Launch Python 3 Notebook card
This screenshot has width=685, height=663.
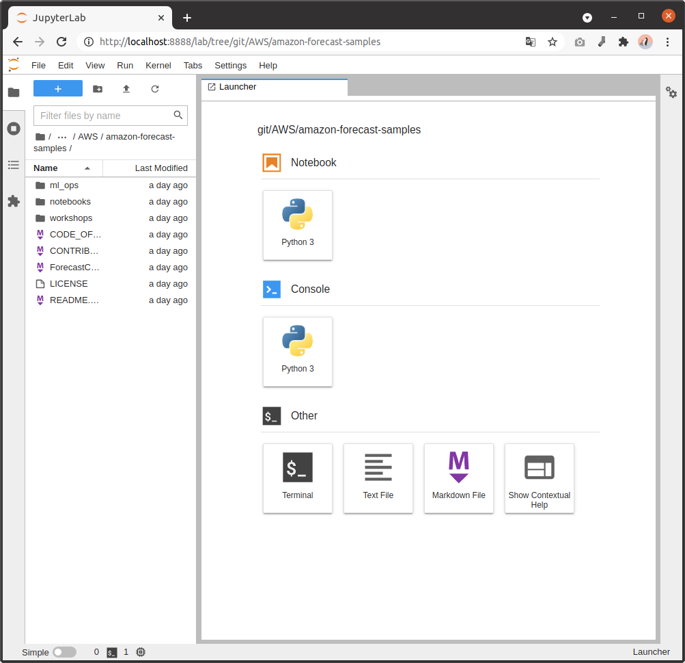(x=298, y=225)
